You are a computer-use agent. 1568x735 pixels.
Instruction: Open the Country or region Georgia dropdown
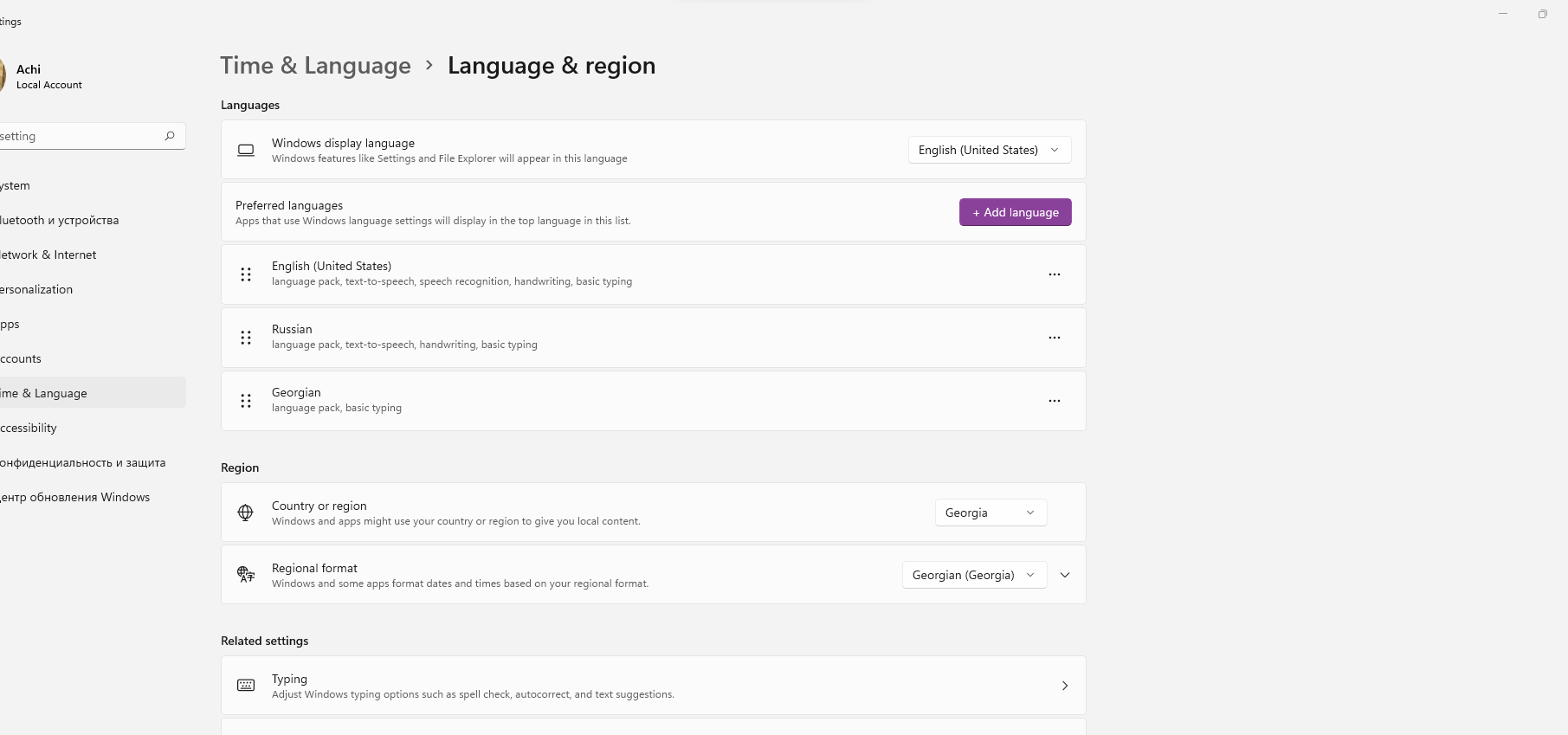(990, 513)
